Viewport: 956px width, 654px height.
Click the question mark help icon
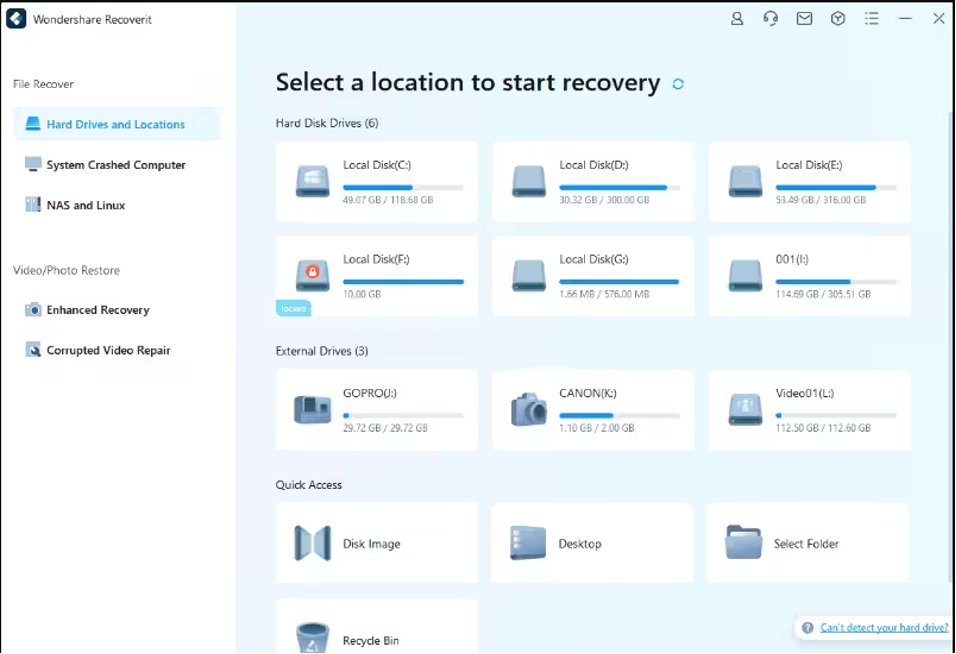pyautogui.click(x=808, y=628)
